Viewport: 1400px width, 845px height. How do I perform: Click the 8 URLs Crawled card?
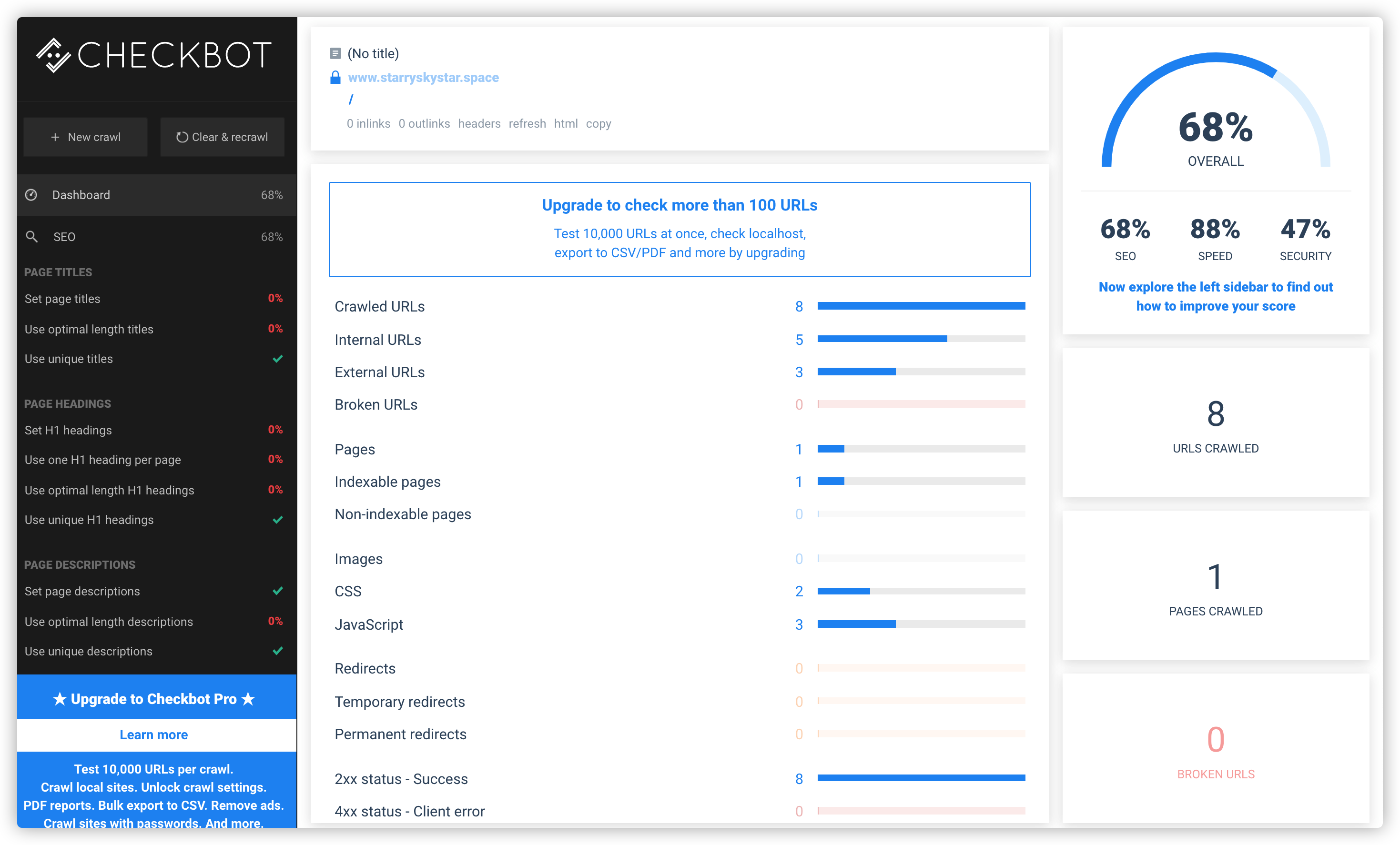(x=1215, y=422)
